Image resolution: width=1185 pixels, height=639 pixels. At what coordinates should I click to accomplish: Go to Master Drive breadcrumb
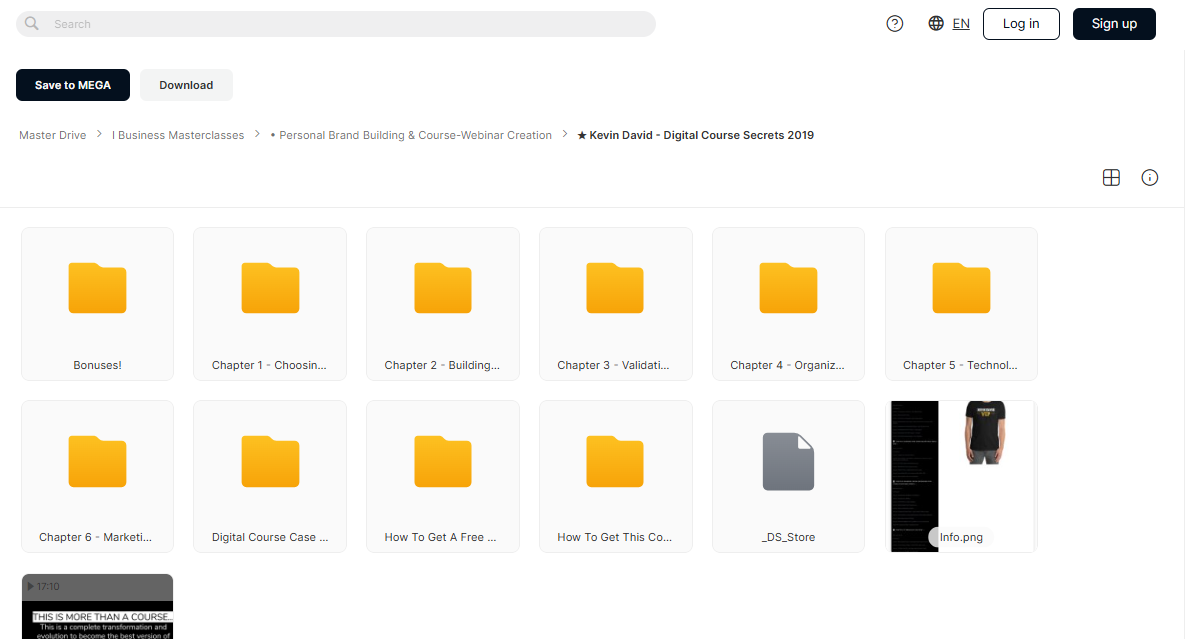[53, 135]
